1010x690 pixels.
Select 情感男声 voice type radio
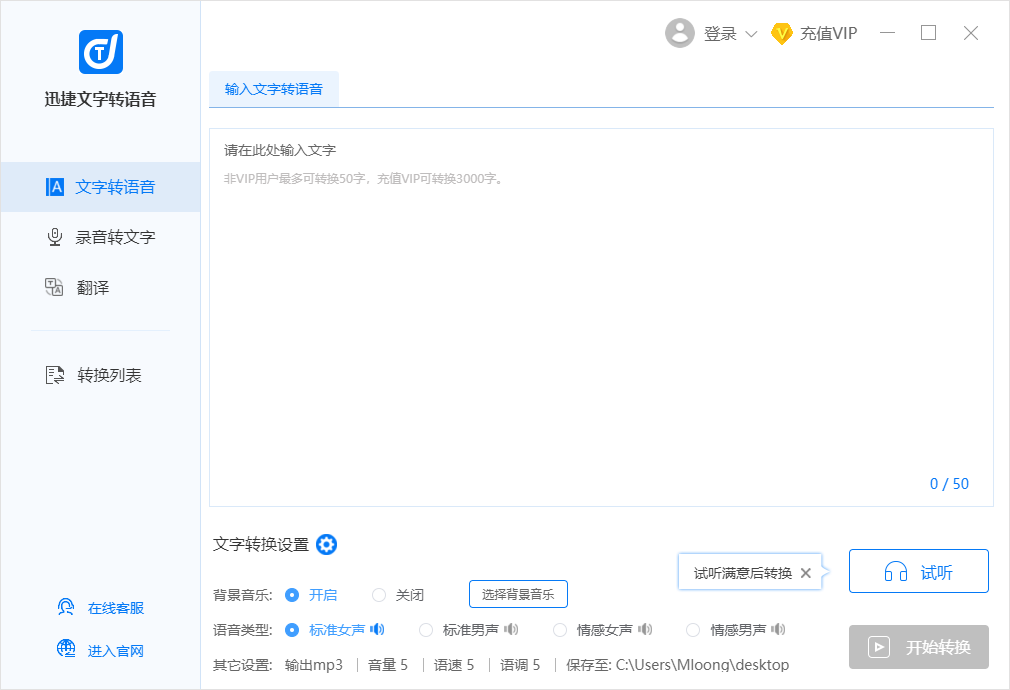[x=693, y=629]
